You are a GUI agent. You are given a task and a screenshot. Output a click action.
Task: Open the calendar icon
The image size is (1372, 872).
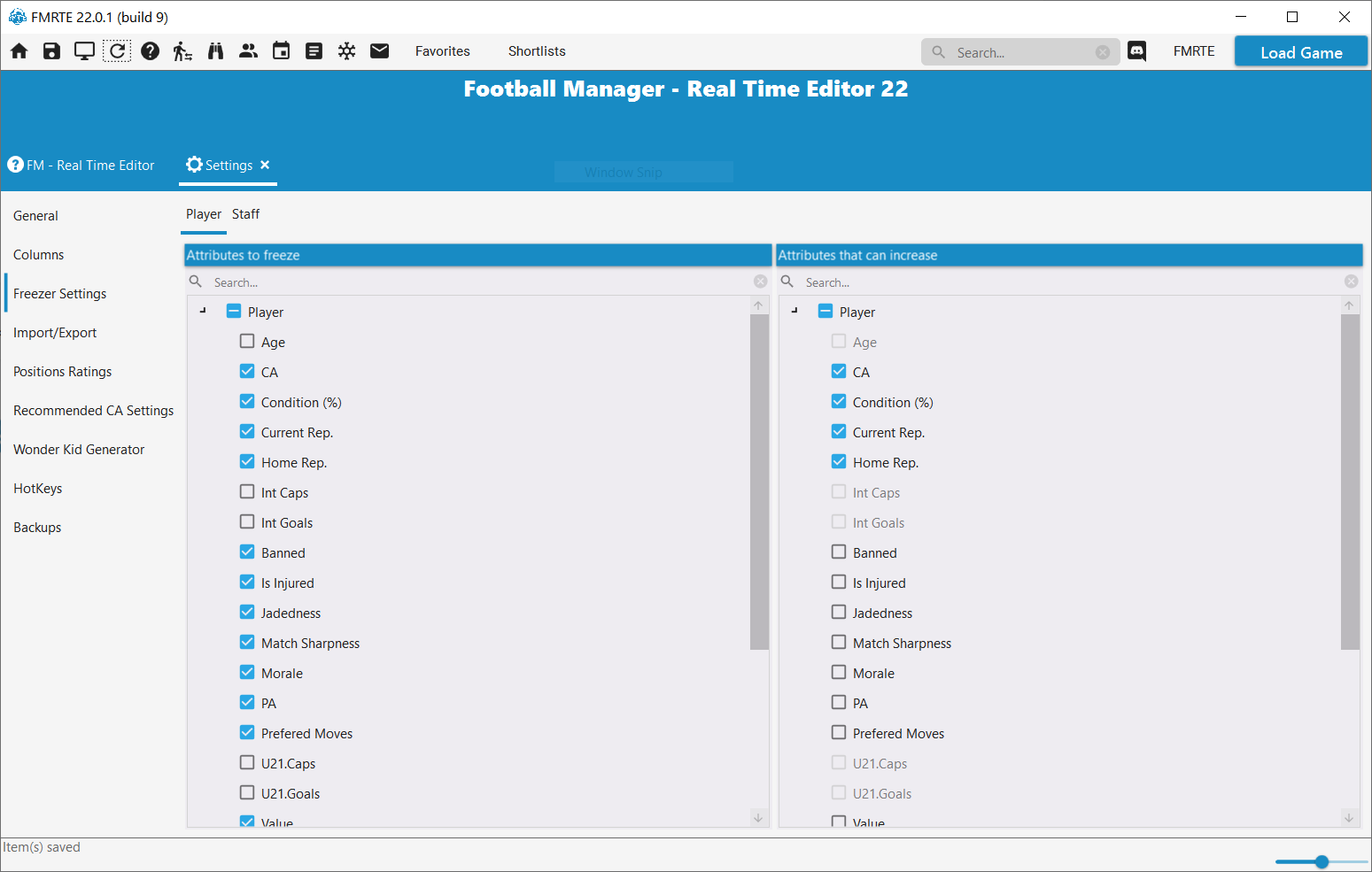pos(281,51)
